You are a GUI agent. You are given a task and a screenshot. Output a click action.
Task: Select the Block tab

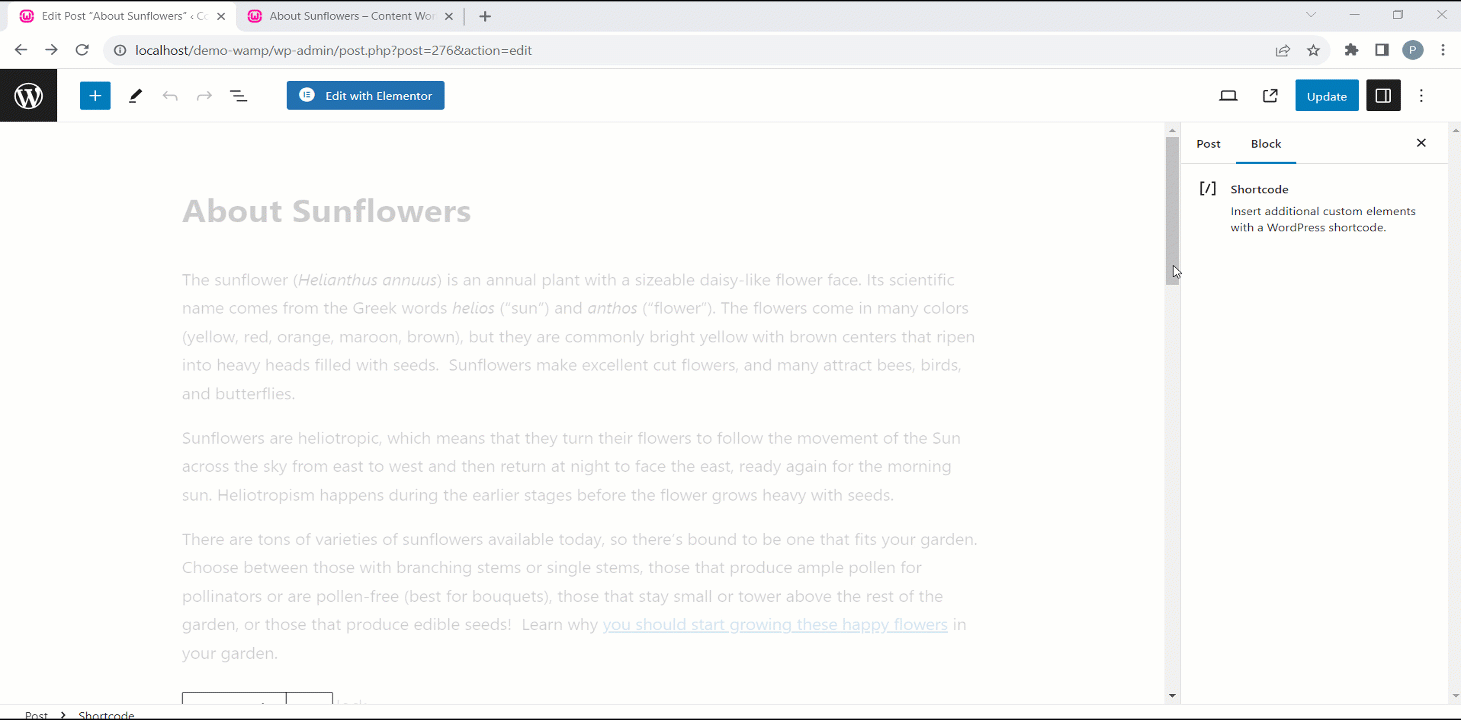point(1265,144)
